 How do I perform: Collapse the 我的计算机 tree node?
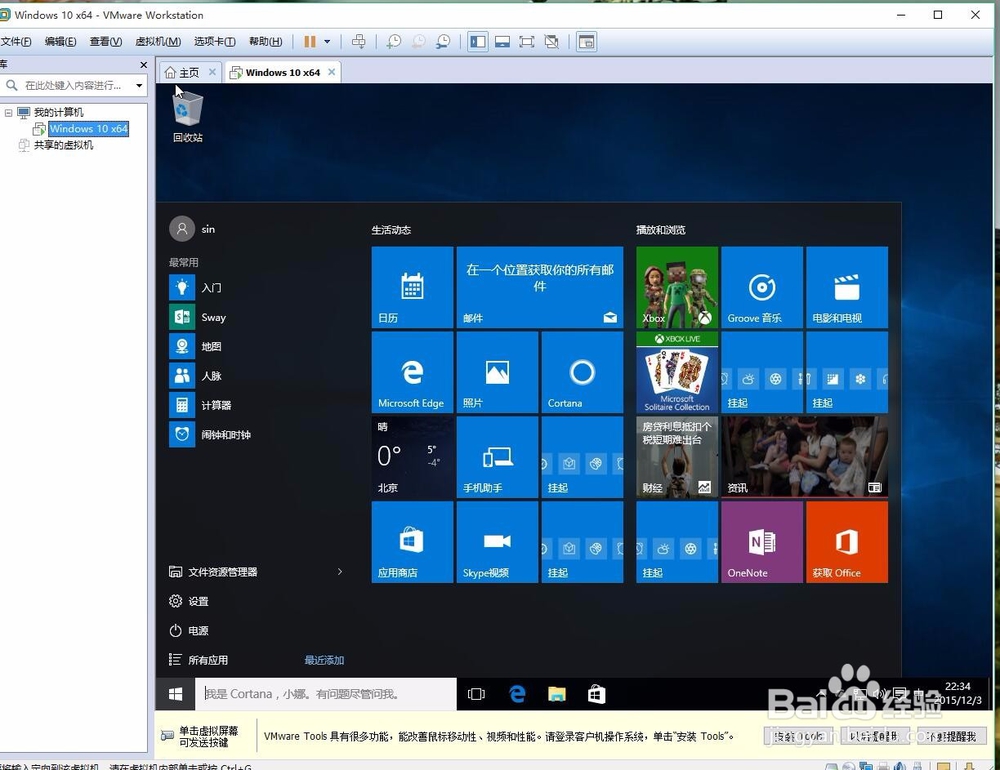[8, 111]
